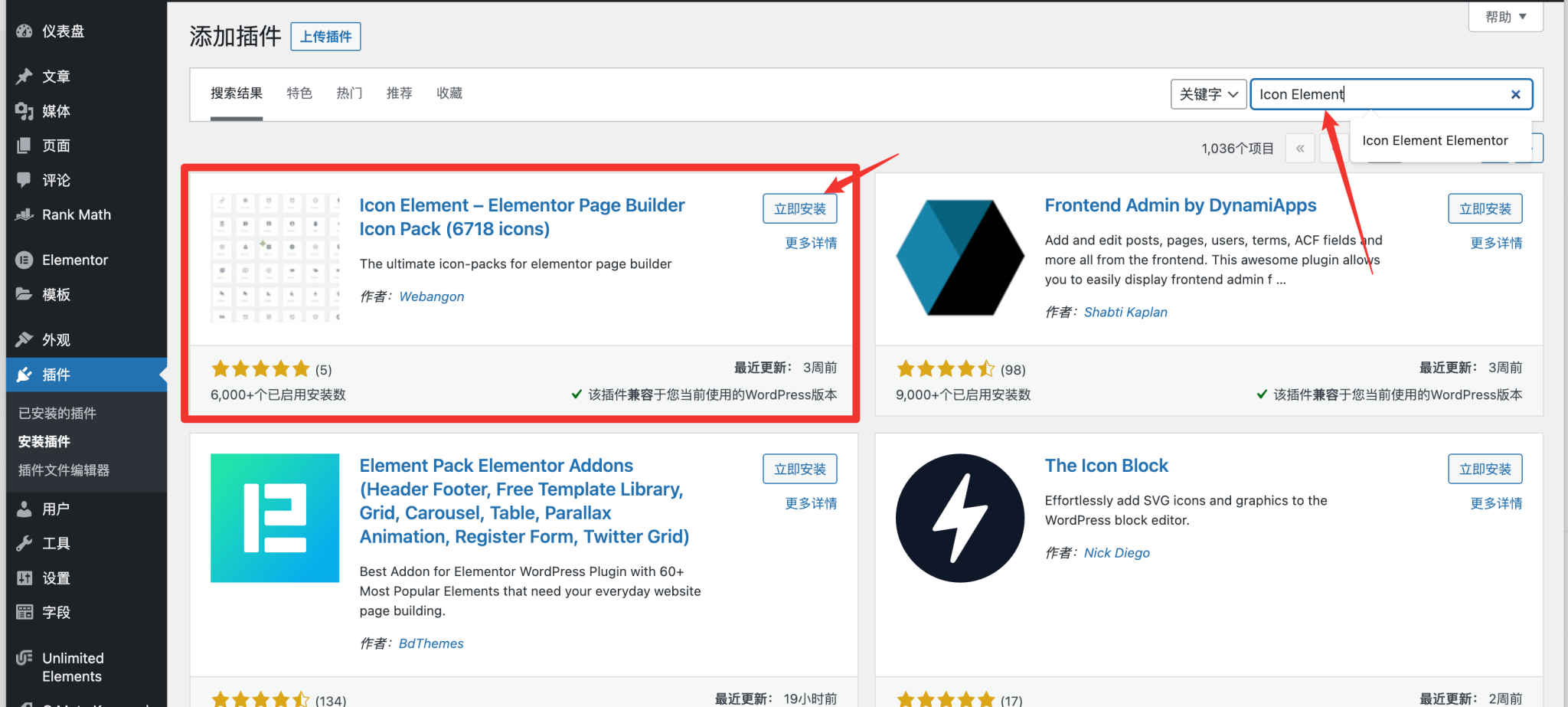Open 安装插件 submenu item

44,442
